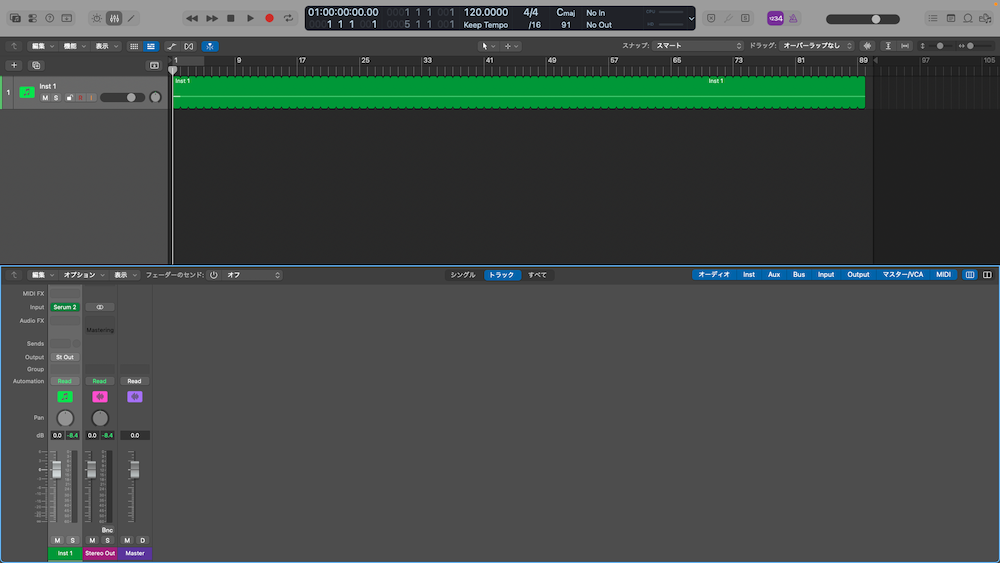This screenshot has width=1000, height=563.
Task: Toggle the Cycle loop button
Action: [288, 18]
